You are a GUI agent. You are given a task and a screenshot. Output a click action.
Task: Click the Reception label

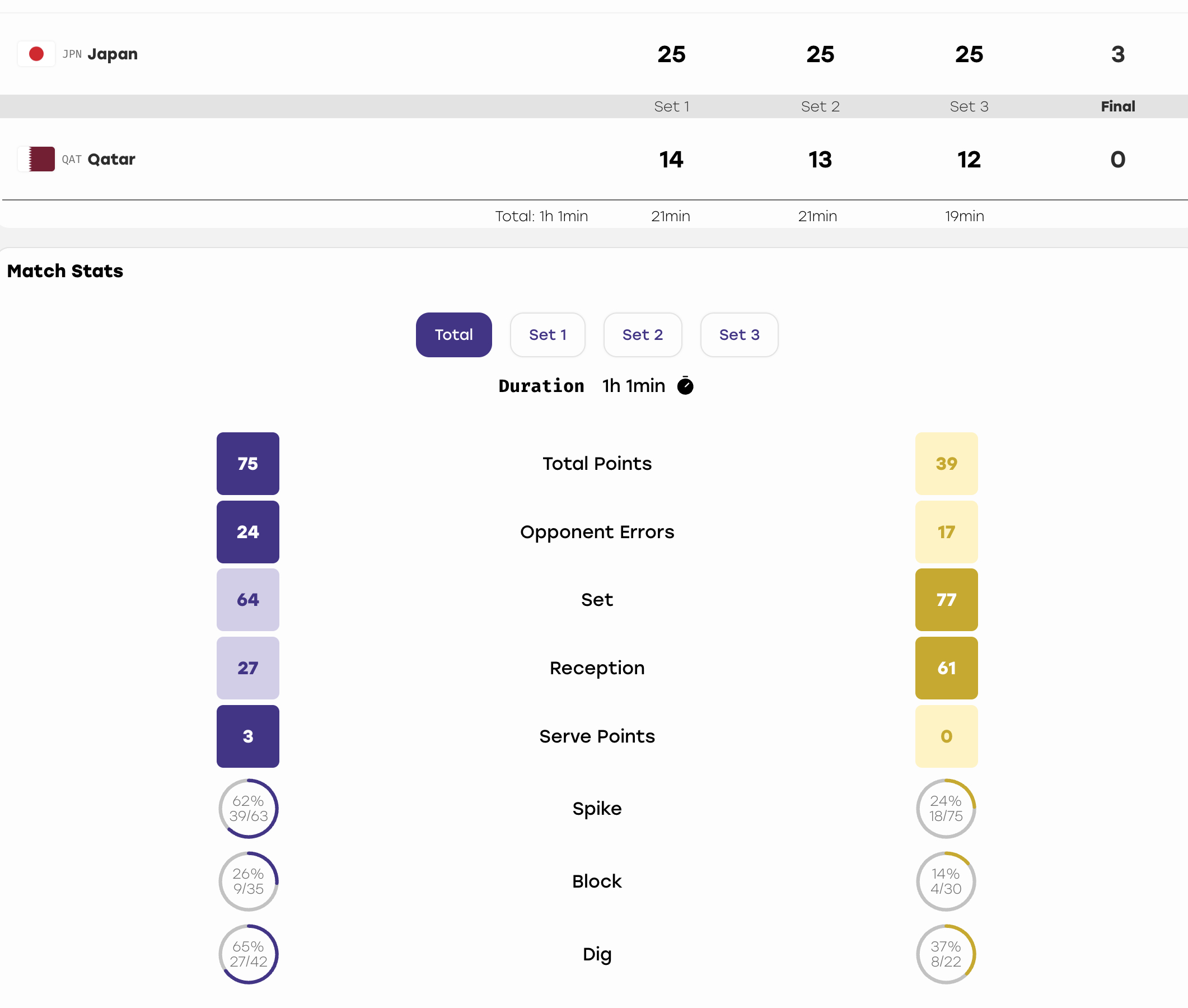tap(597, 668)
